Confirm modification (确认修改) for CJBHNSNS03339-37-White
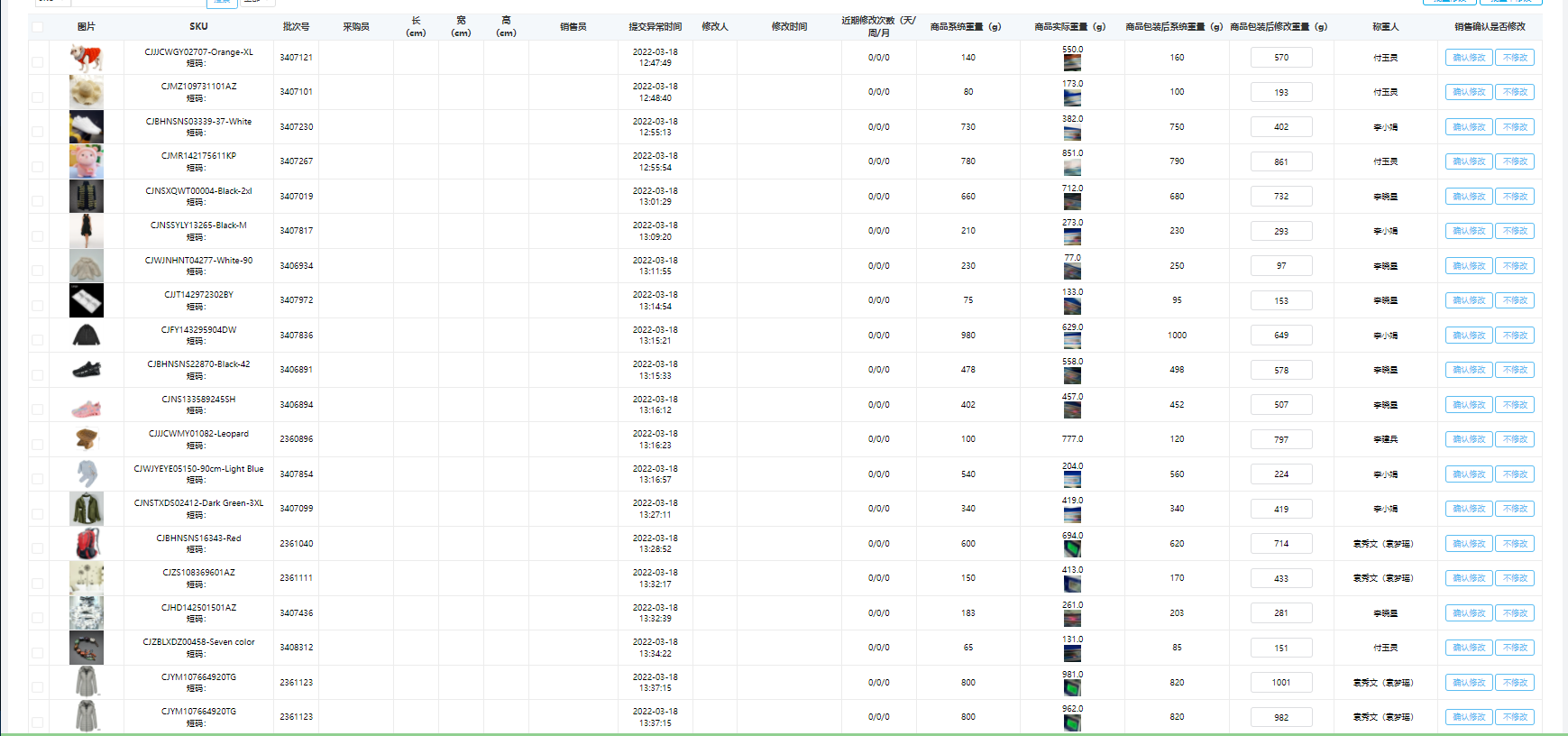 coord(1469,127)
